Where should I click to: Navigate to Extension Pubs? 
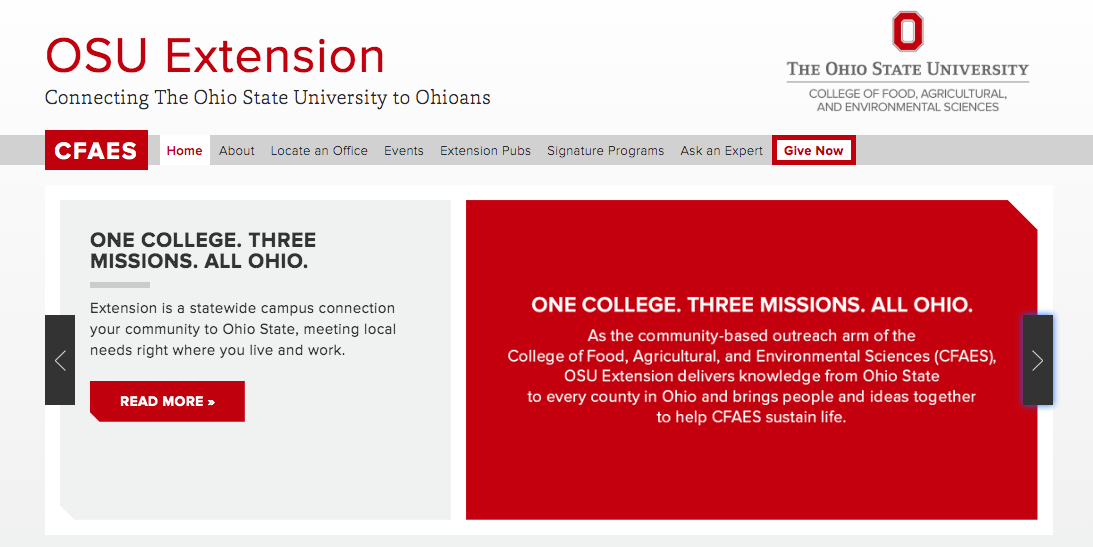[485, 151]
